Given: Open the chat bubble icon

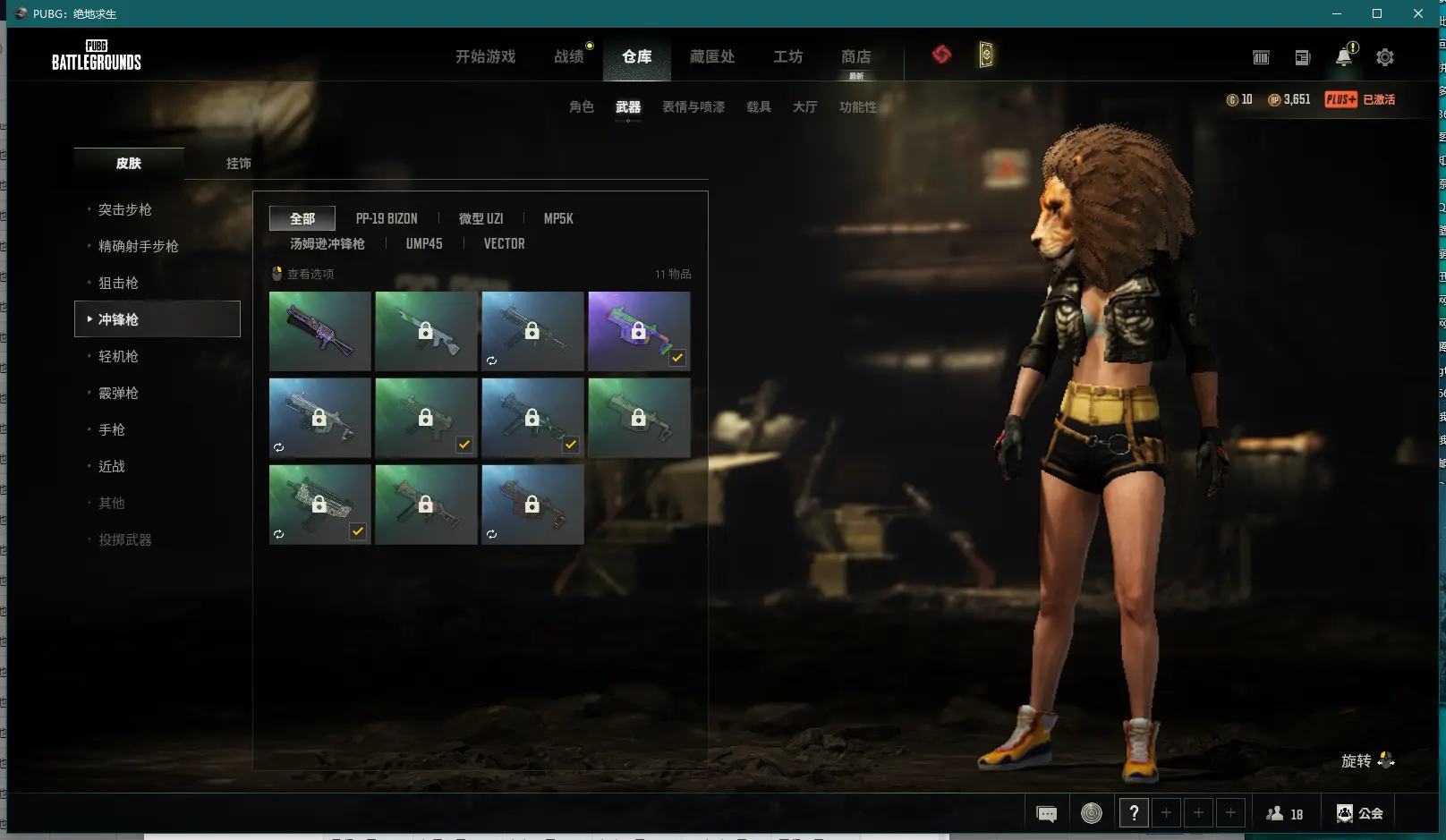Looking at the screenshot, I should (1046, 813).
